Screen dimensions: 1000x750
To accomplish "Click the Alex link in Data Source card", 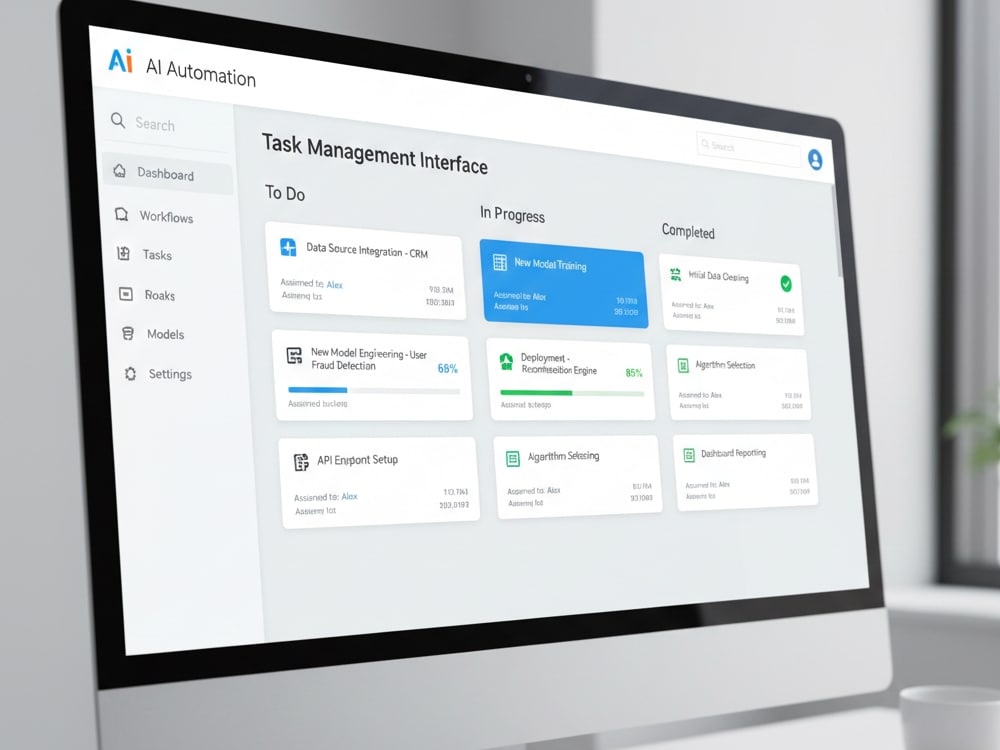I will tap(335, 284).
